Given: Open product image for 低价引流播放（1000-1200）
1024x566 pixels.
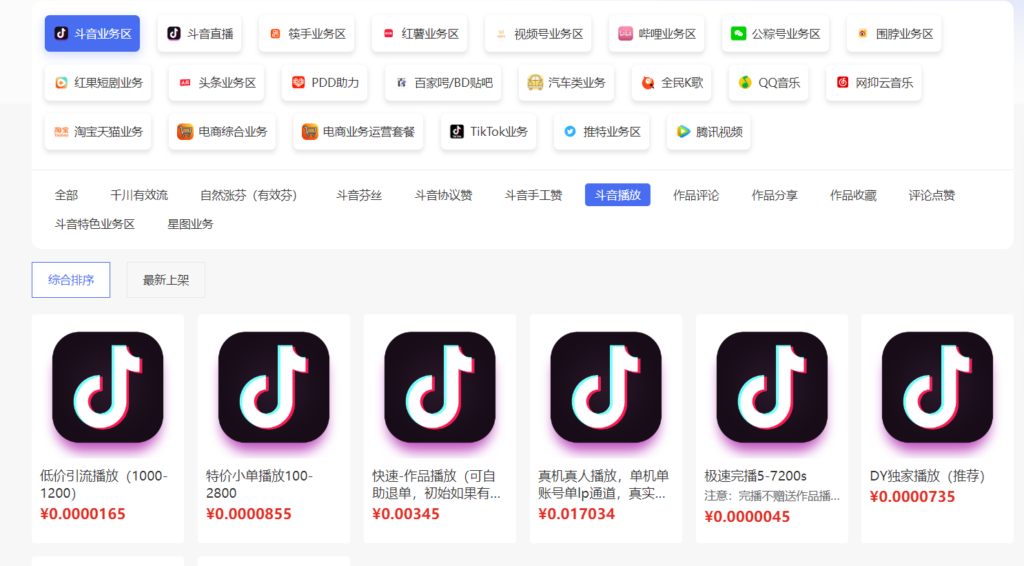Looking at the screenshot, I should [108, 387].
